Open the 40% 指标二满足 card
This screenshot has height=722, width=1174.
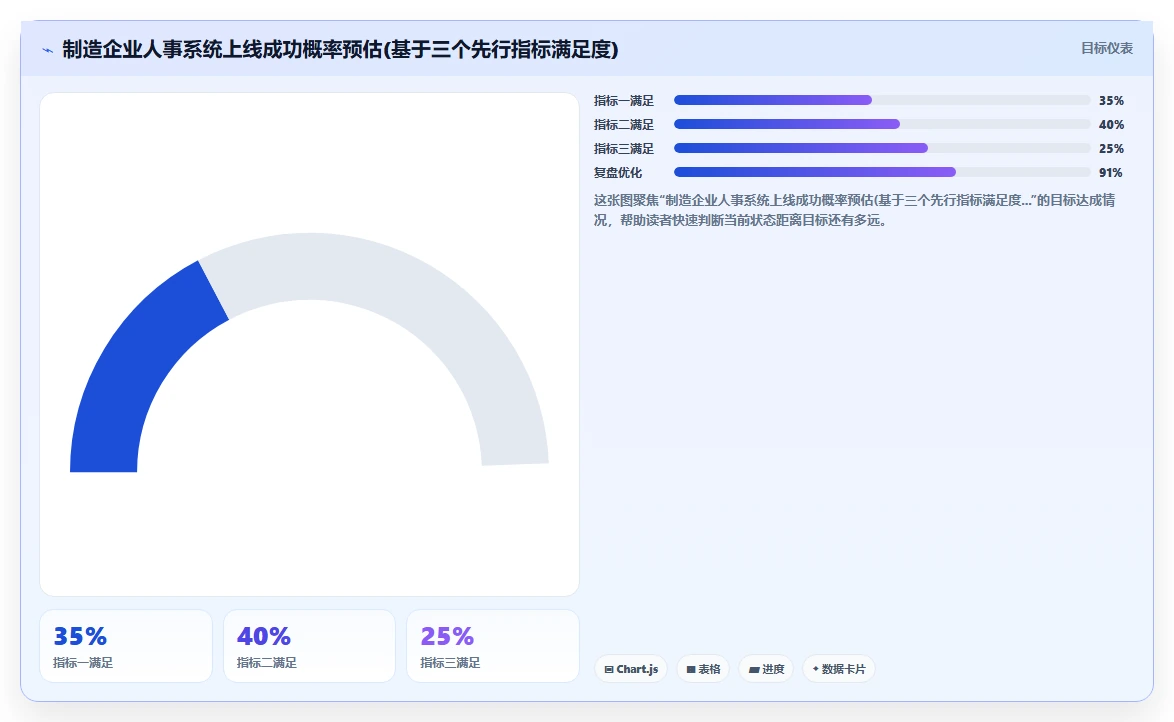[309, 646]
